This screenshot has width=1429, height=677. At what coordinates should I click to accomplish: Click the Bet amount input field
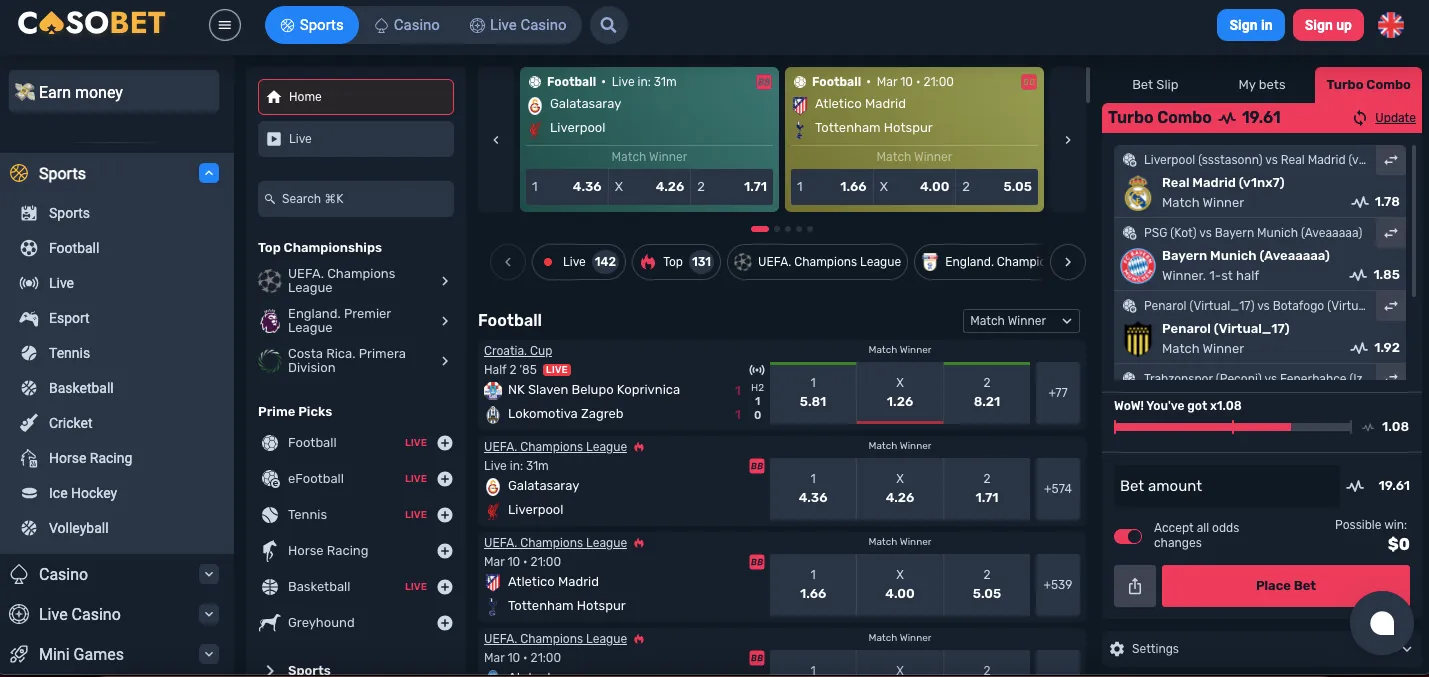(1226, 486)
